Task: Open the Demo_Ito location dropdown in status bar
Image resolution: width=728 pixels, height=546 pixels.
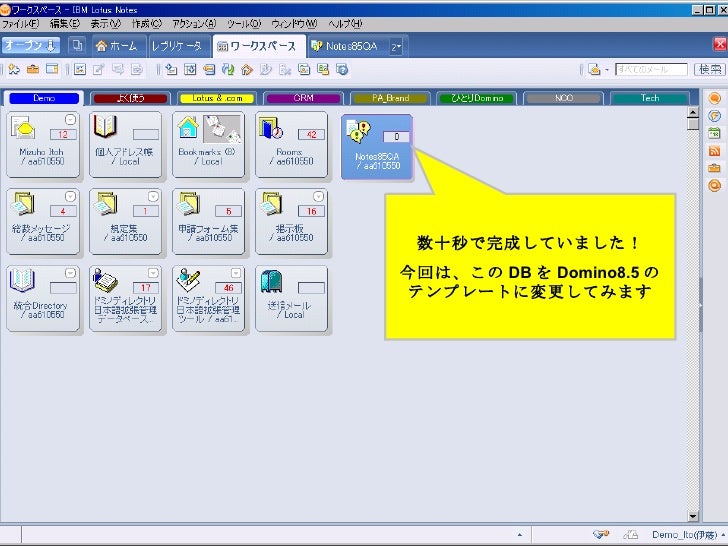Action: [689, 535]
